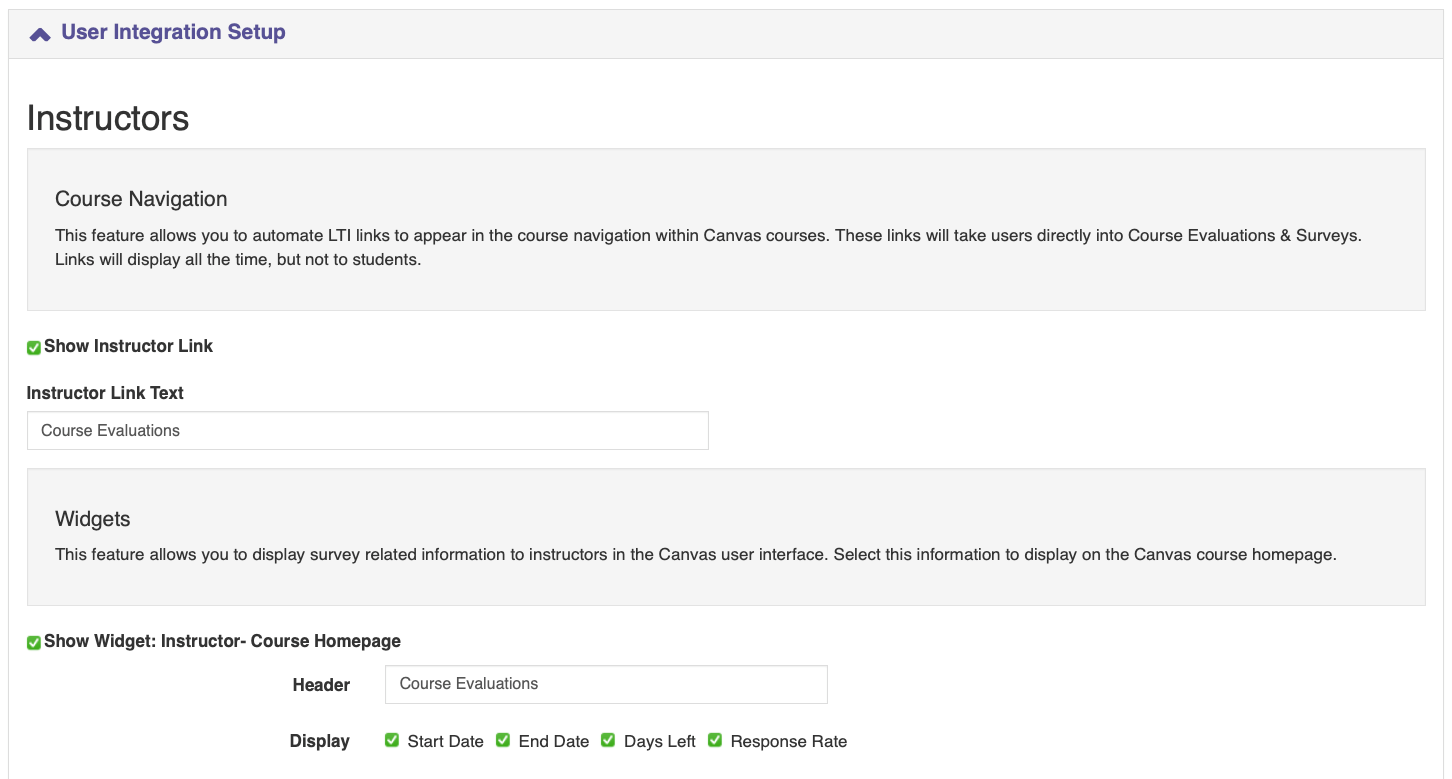The image size is (1452, 779).
Task: Click the green checkmark icon beside Show Instructor Link
Action: click(x=33, y=347)
